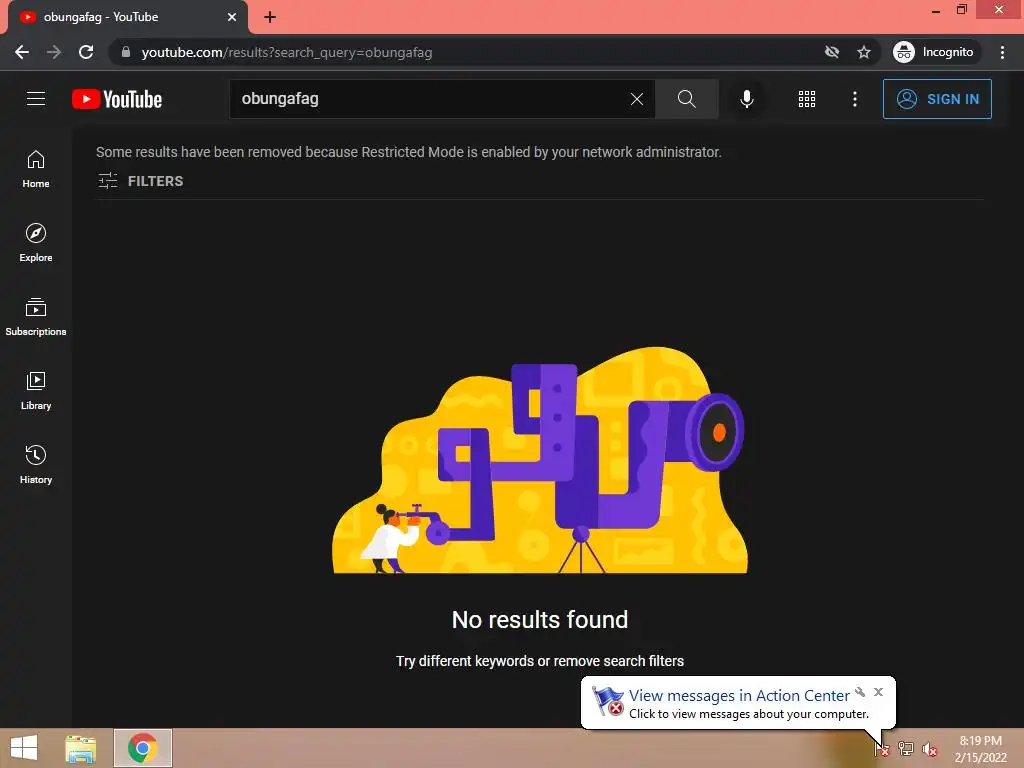Minimize the Chrome window

click(x=935, y=10)
